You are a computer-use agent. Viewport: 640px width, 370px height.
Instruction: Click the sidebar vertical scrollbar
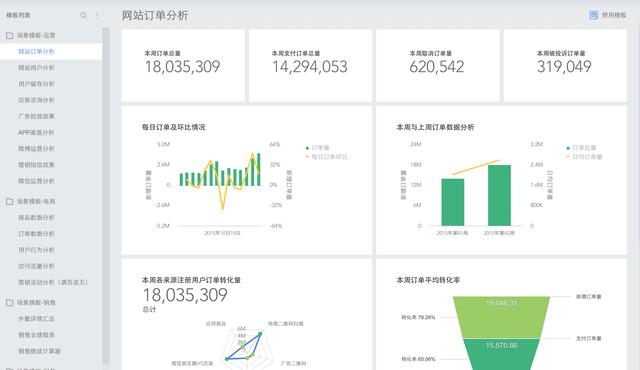tap(106, 195)
